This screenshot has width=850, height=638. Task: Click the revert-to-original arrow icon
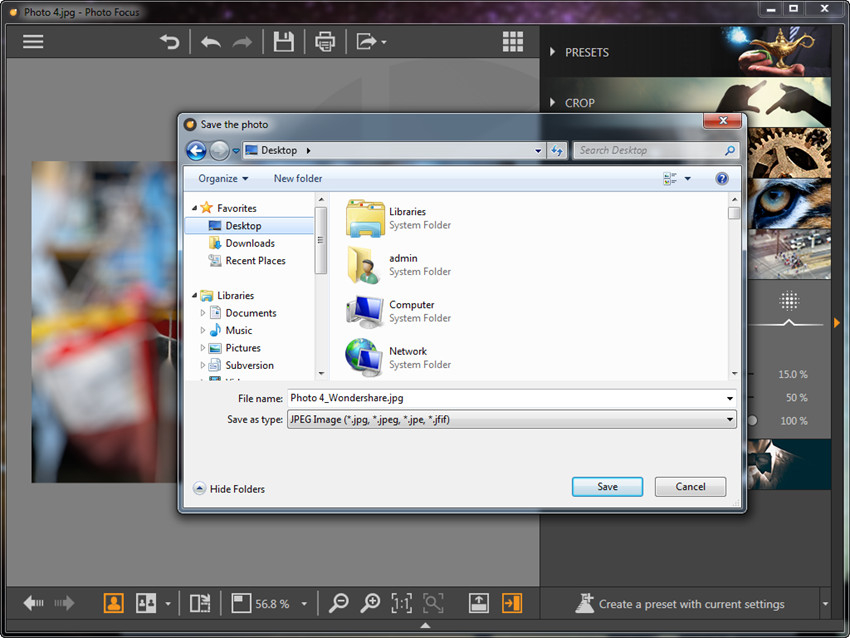[x=170, y=42]
